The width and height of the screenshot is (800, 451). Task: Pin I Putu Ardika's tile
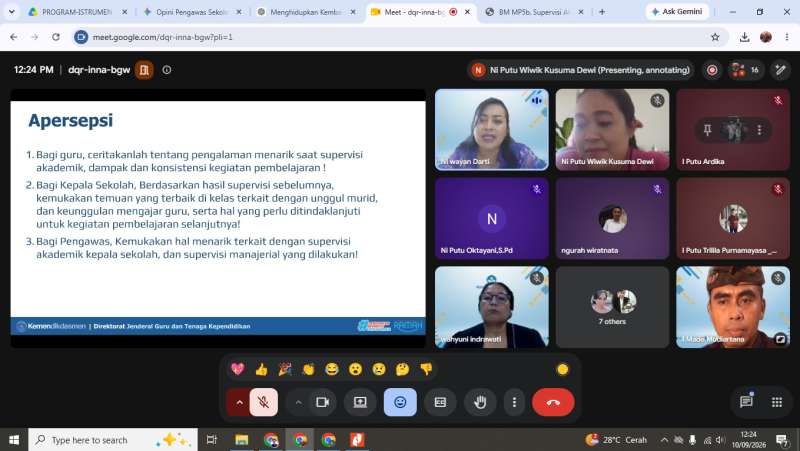click(x=707, y=130)
